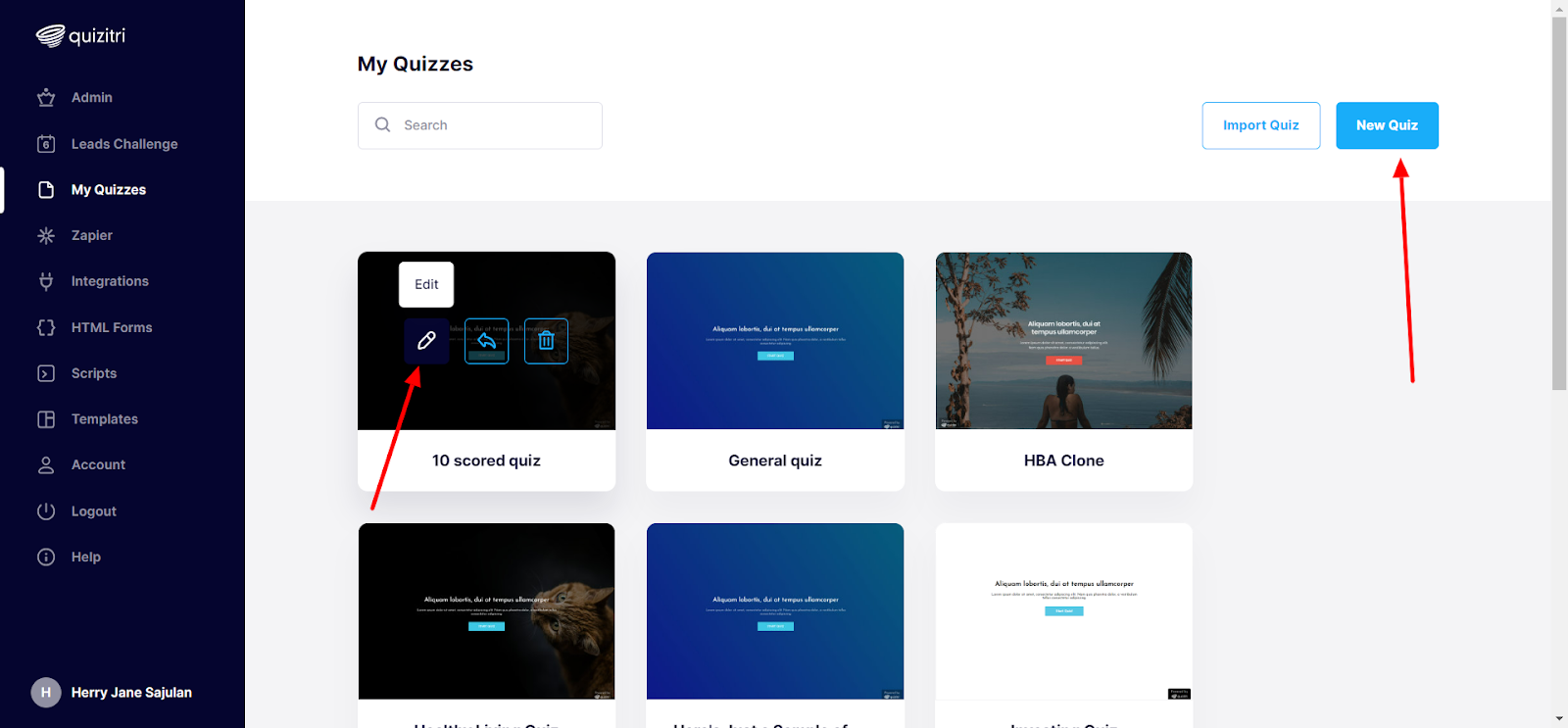The height and width of the screenshot is (728, 1568).
Task: Open the Scripts page
Action: coord(94,373)
